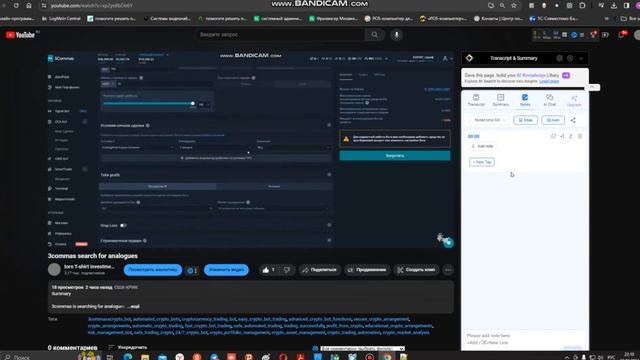Copy the 00:00 note using copy icon
Screen dimensions: 640x360
(553, 136)
